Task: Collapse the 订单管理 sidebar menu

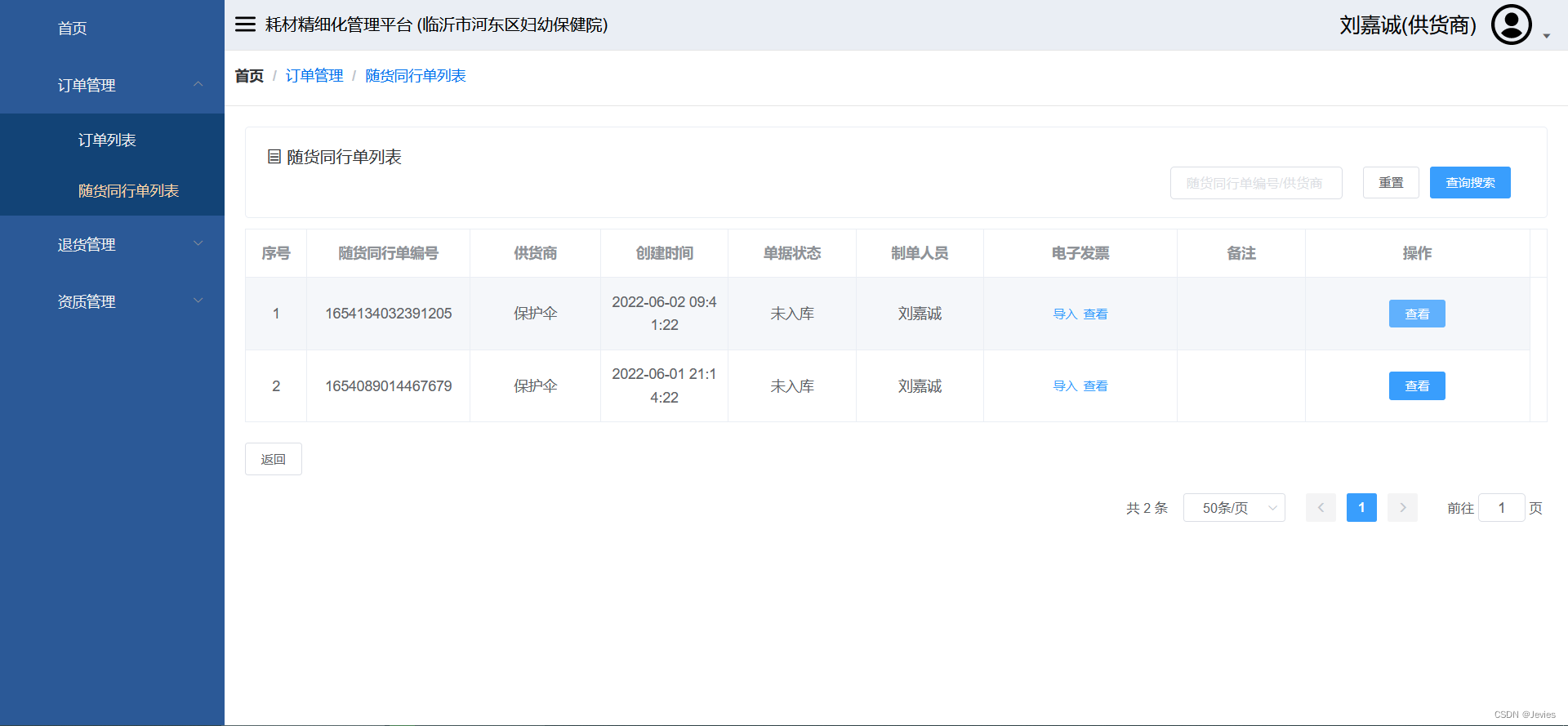Action: coord(112,85)
